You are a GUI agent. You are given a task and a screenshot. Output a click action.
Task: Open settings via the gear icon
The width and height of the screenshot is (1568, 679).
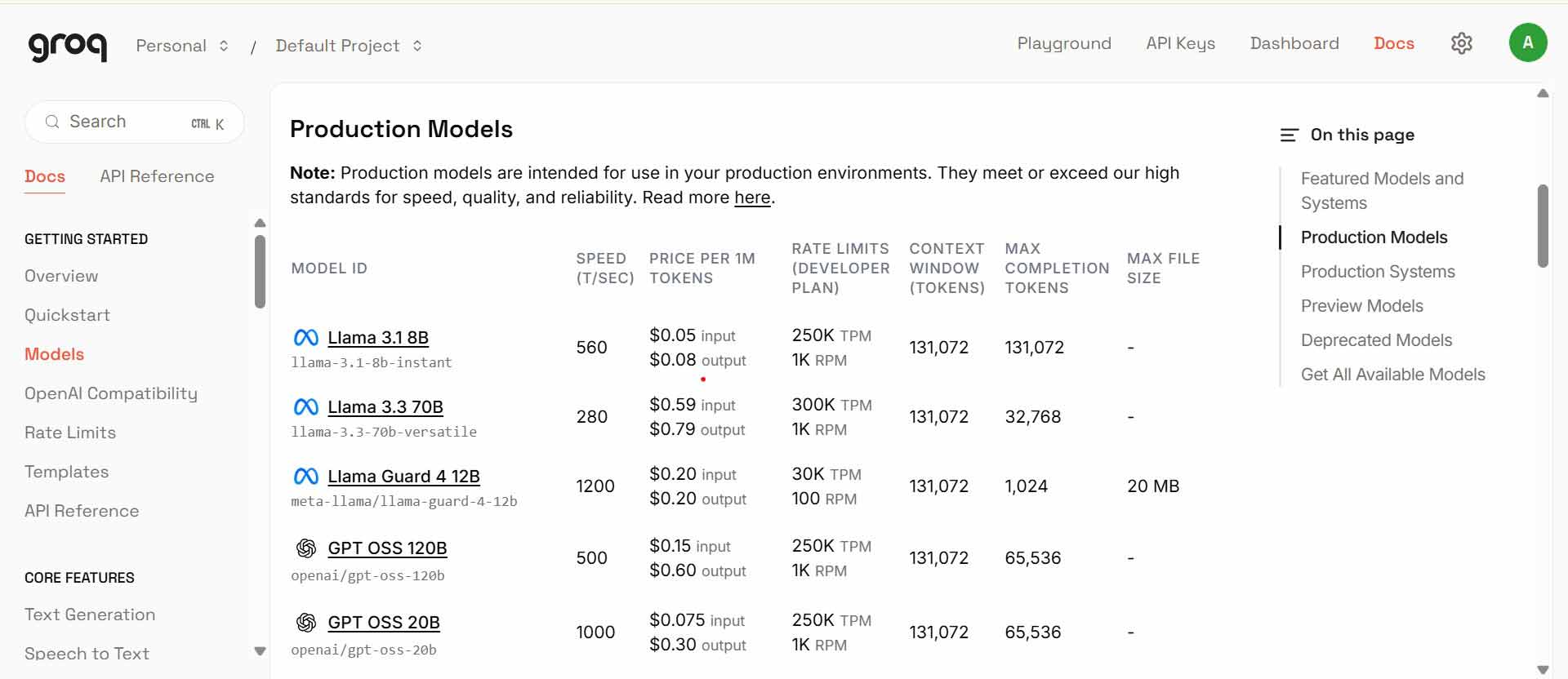click(1461, 43)
